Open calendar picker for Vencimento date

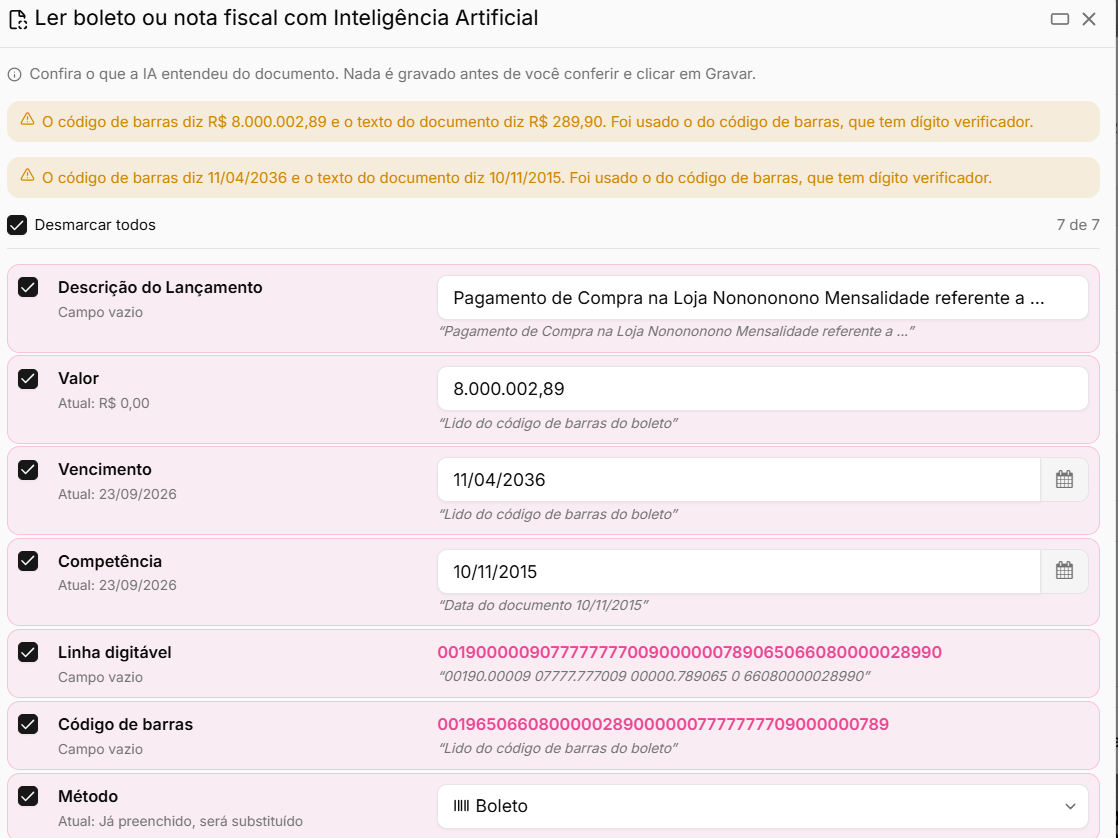(1064, 479)
